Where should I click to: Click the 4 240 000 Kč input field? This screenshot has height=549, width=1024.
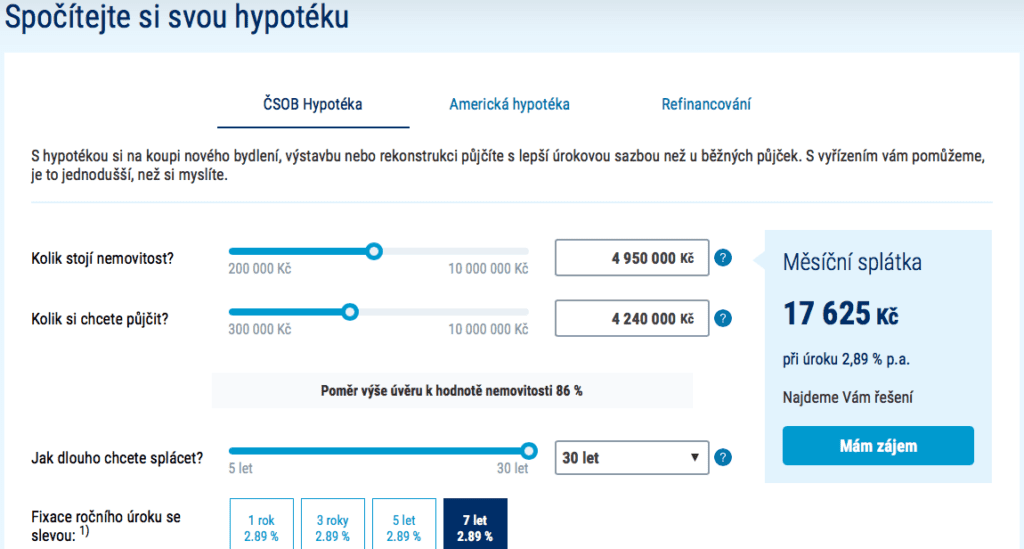point(632,319)
